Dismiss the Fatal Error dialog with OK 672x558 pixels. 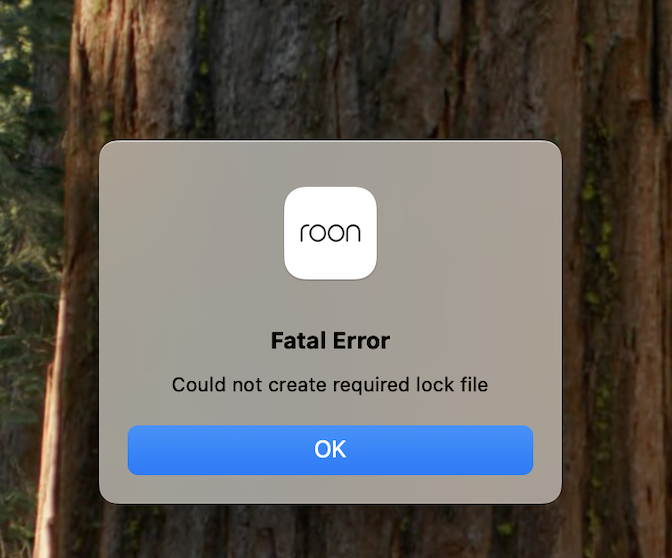[330, 450]
